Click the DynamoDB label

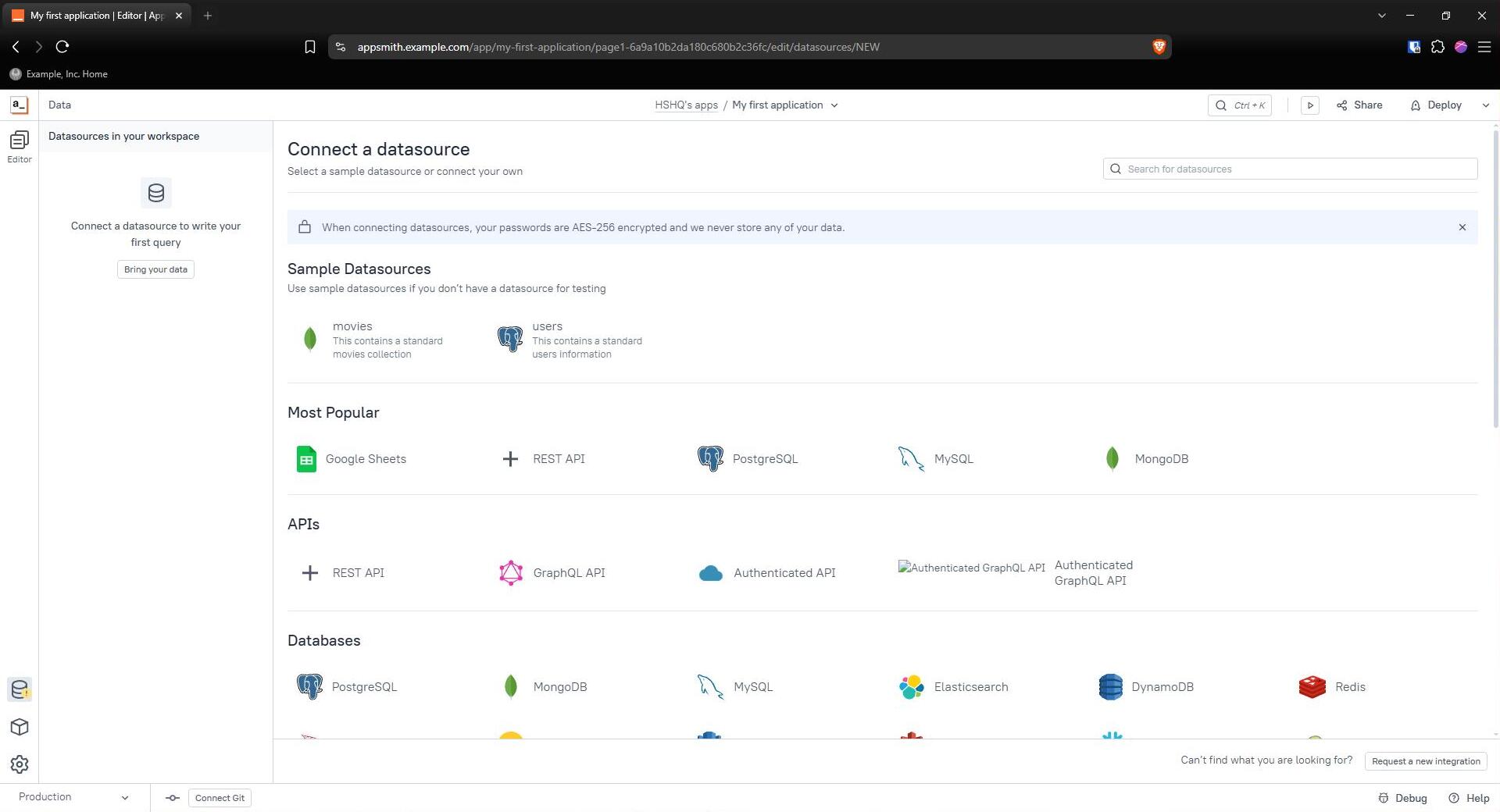(1162, 687)
